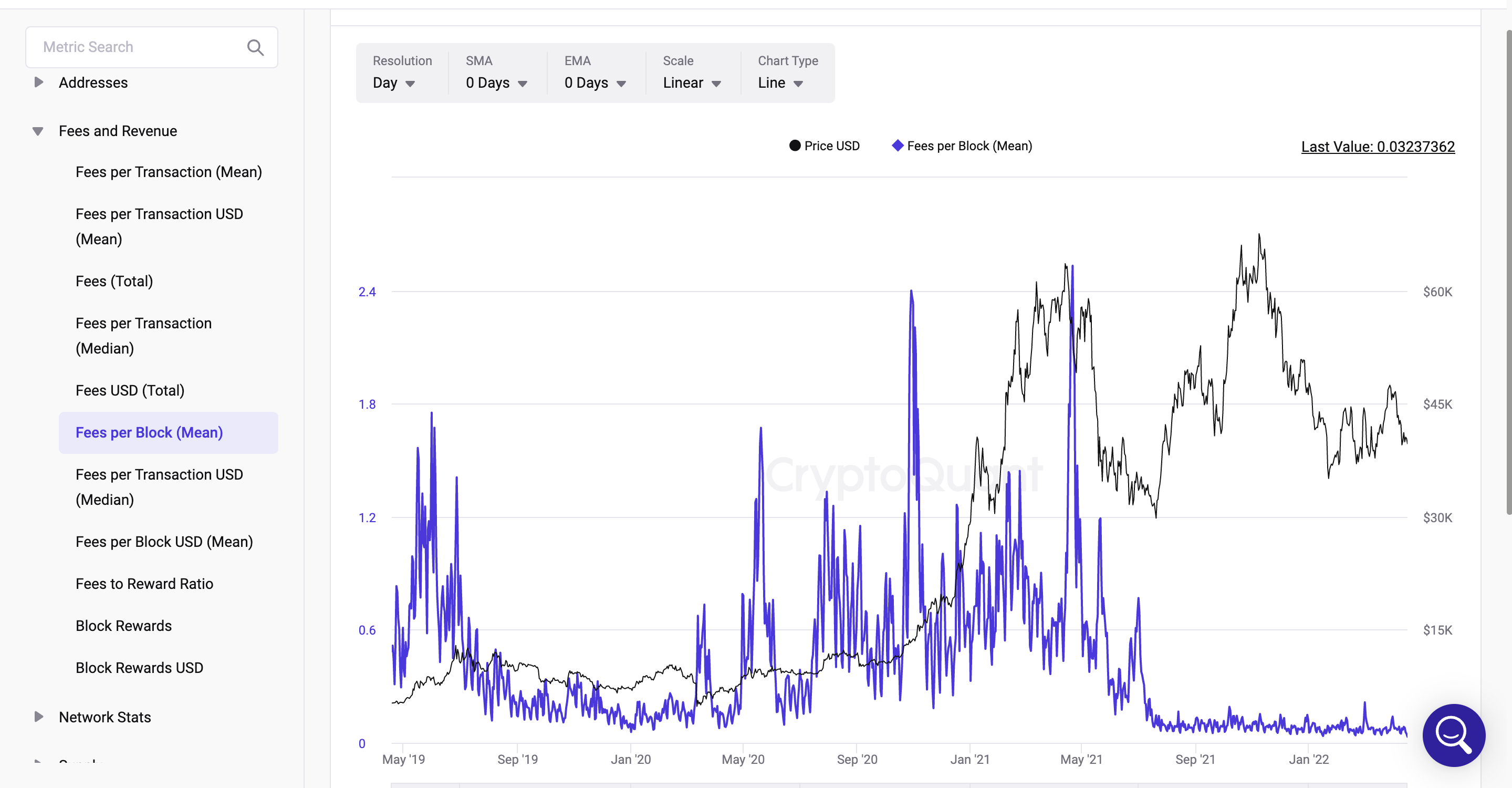
Task: Toggle Fees per Block (Mean) legend series
Action: click(x=962, y=146)
